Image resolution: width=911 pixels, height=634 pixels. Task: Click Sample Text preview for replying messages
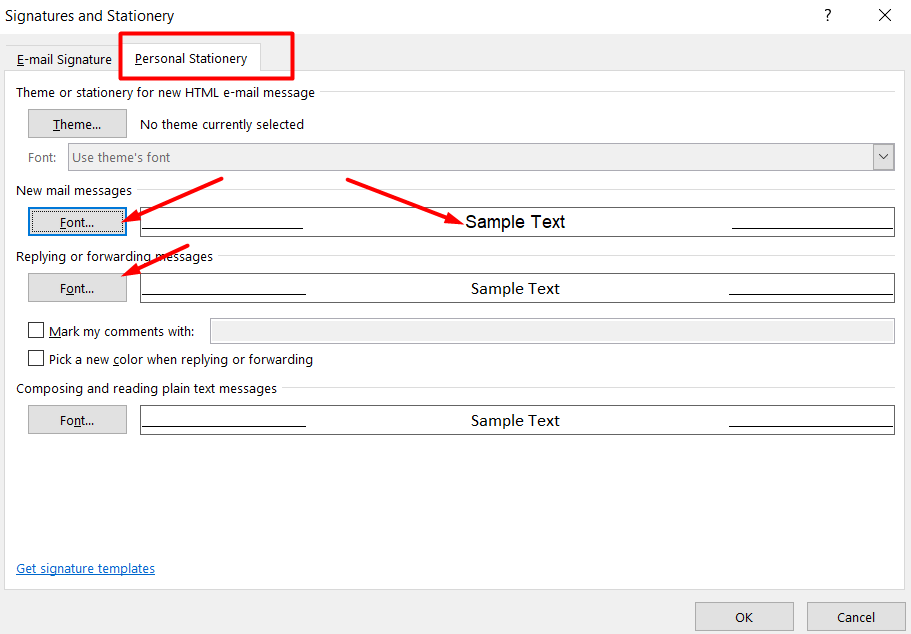[x=515, y=288]
